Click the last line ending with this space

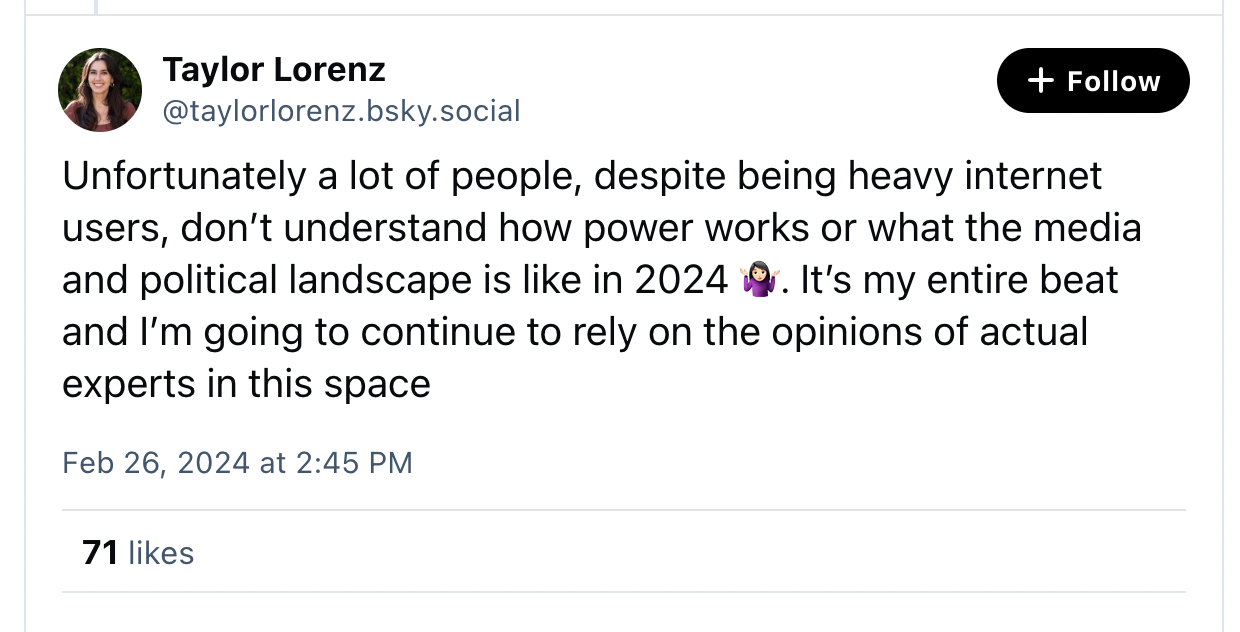click(245, 384)
